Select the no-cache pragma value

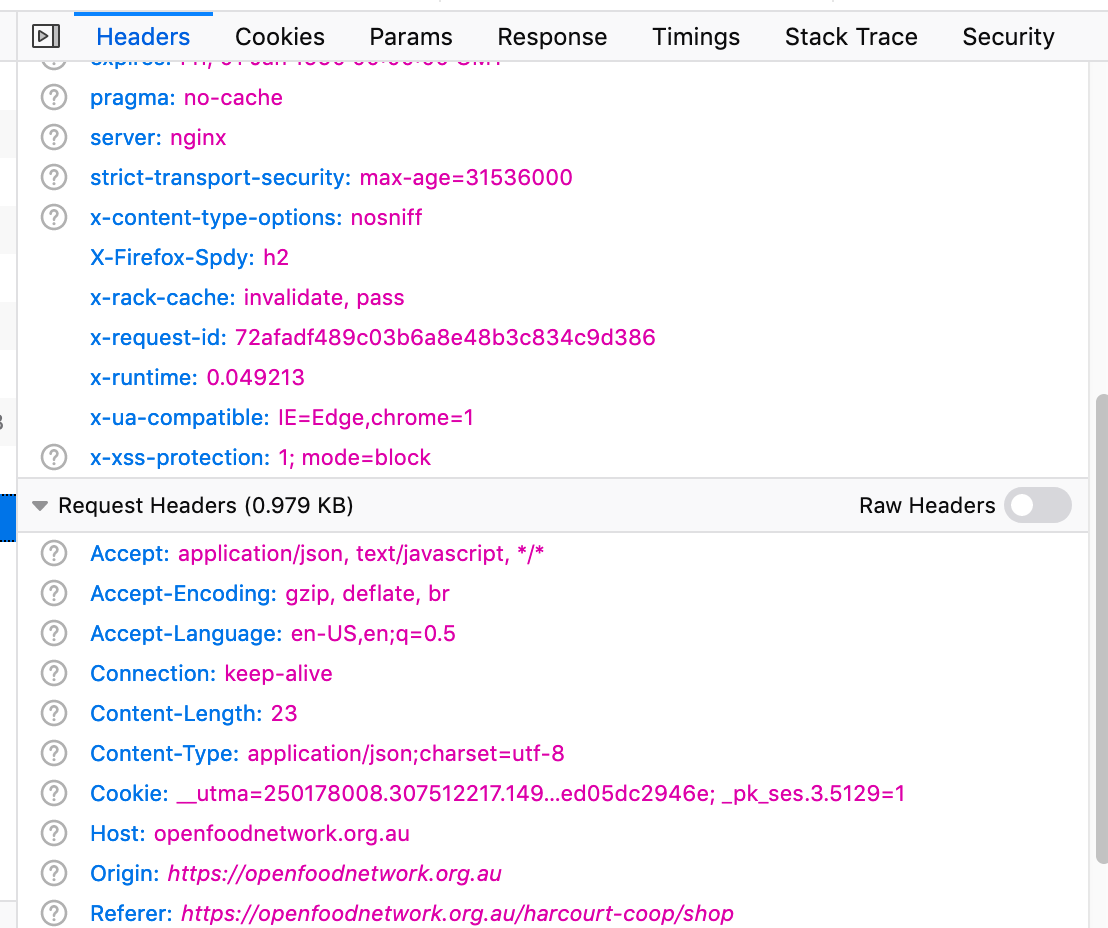pyautogui.click(x=233, y=98)
